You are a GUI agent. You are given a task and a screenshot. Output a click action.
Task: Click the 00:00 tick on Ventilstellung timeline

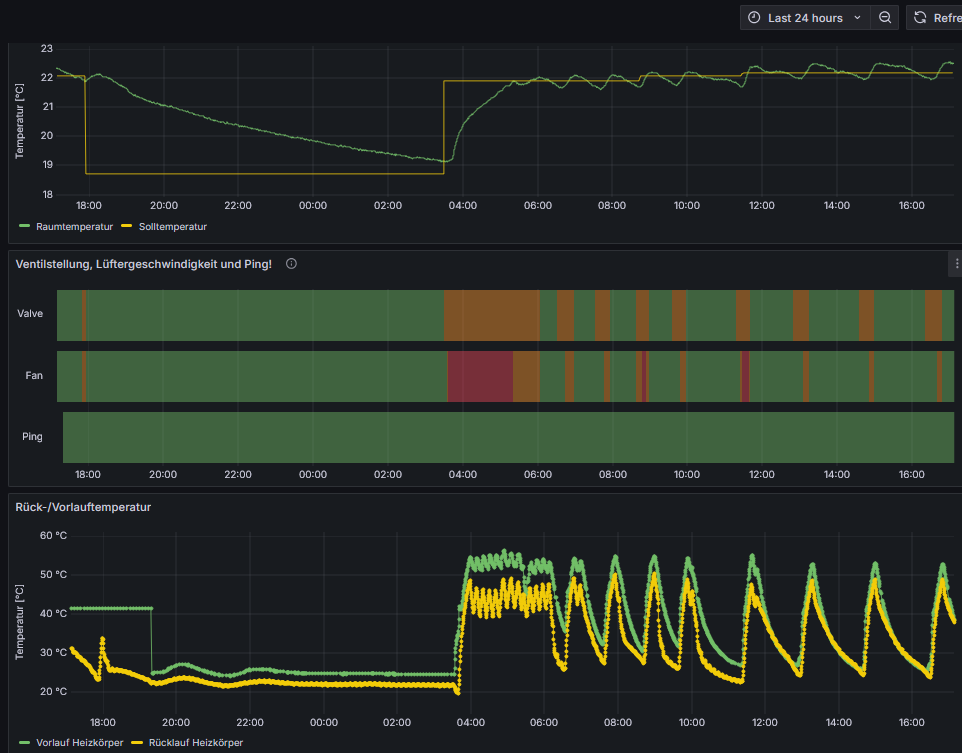tap(312, 474)
